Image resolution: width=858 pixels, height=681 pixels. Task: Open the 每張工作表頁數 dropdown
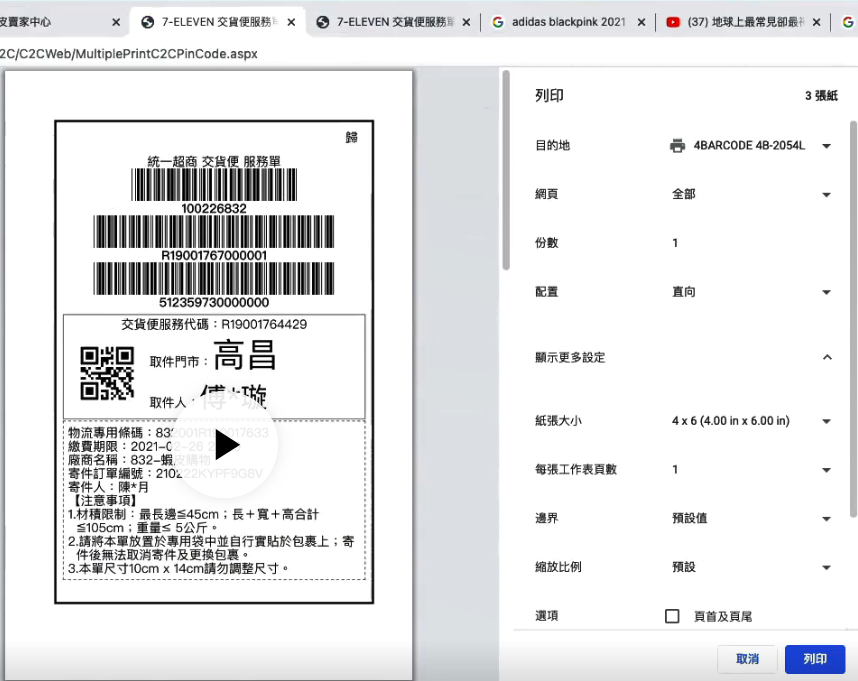tap(750, 469)
